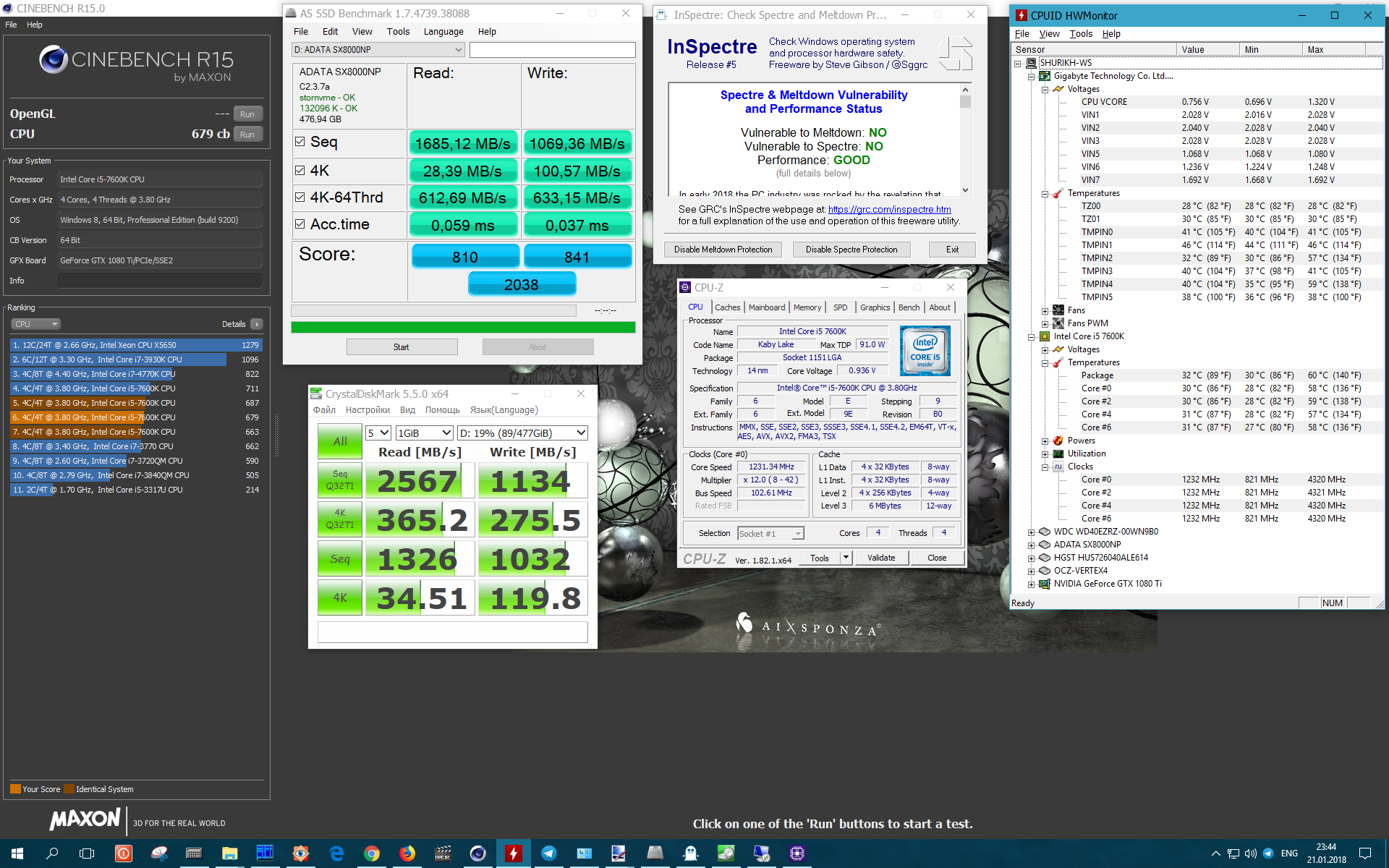Toggle the 4K-64Thrd checkbox
1389x868 pixels.
click(x=300, y=197)
